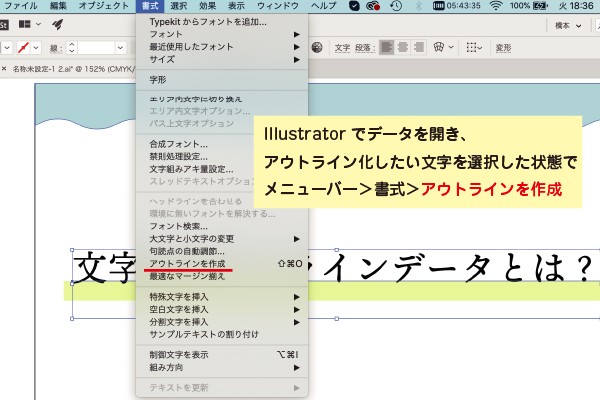Open the 編集 menu
Screen dimensions: 600x400
[58, 6]
